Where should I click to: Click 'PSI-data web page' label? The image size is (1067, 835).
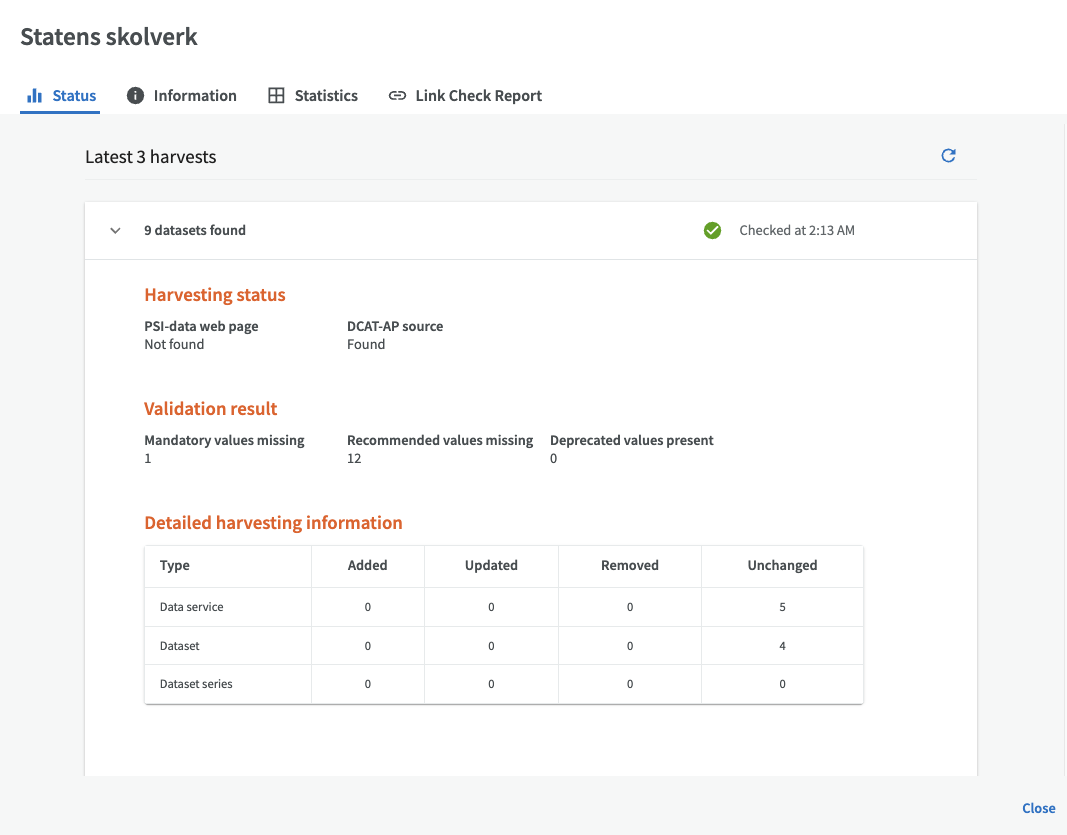201,327
